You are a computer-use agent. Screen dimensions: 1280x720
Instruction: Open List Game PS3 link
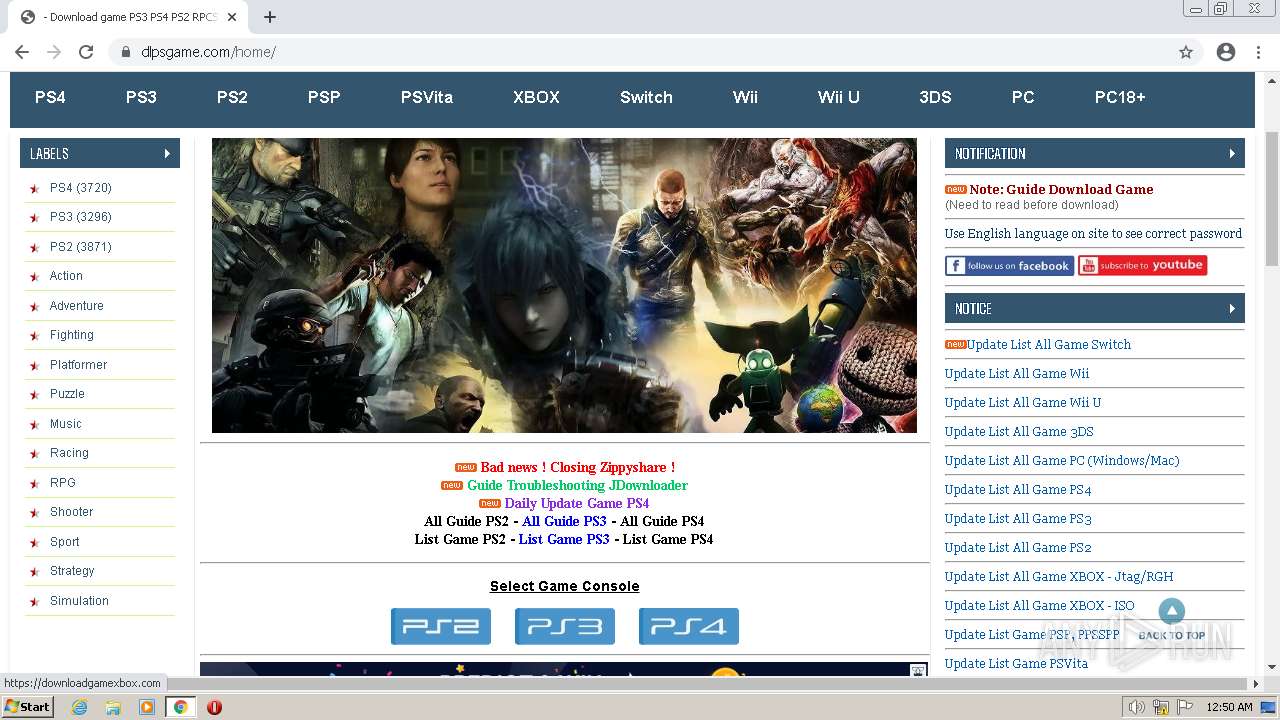(564, 539)
